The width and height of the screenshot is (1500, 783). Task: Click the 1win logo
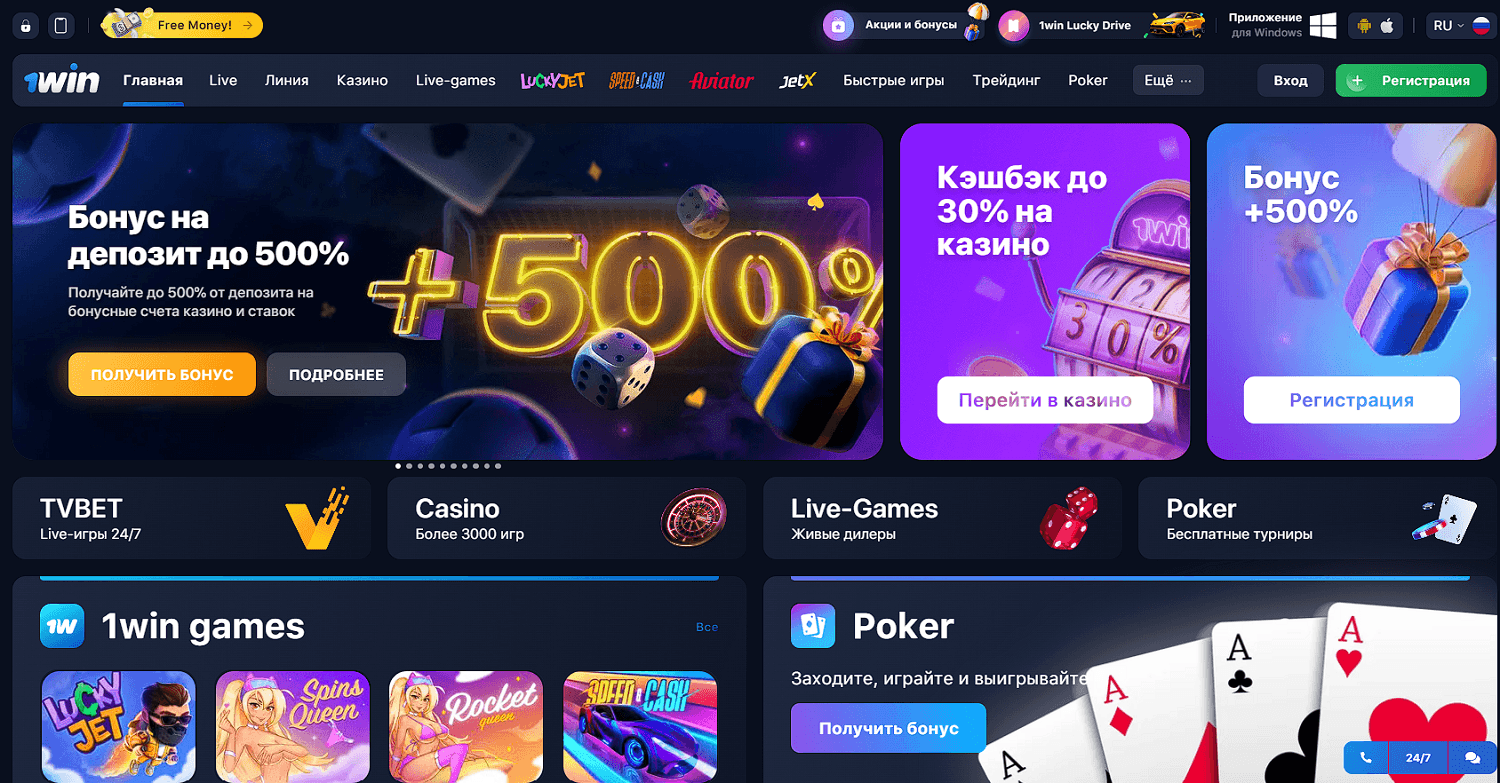(x=62, y=80)
